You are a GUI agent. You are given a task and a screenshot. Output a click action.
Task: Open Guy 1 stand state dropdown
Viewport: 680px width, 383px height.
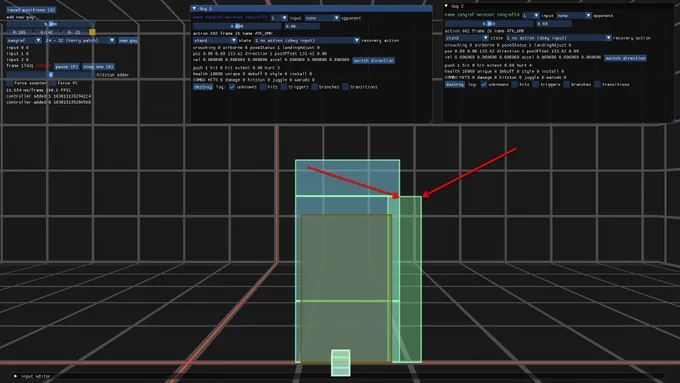pos(215,40)
